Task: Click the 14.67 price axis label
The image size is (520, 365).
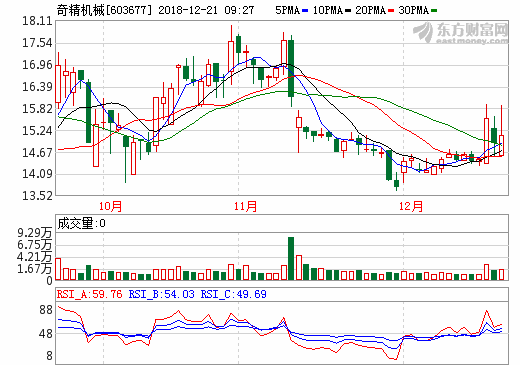Action: click(x=37, y=152)
